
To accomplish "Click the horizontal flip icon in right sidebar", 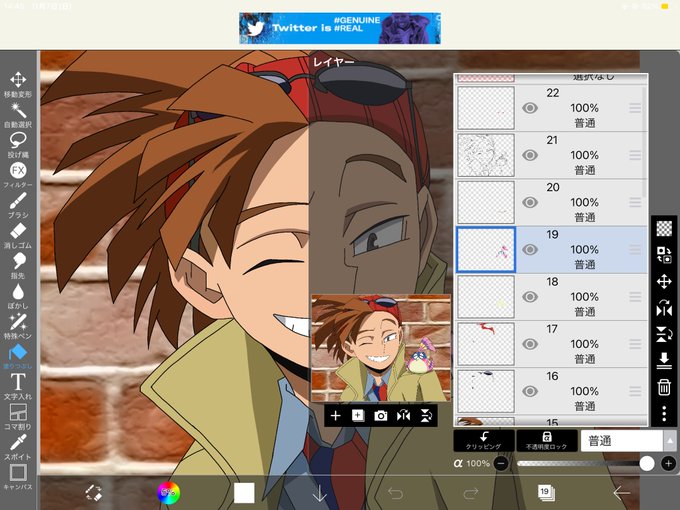I will click(x=664, y=307).
